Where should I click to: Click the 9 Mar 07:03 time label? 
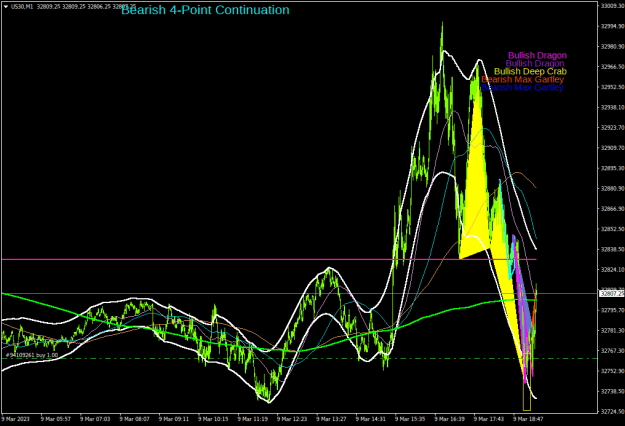coord(95,419)
